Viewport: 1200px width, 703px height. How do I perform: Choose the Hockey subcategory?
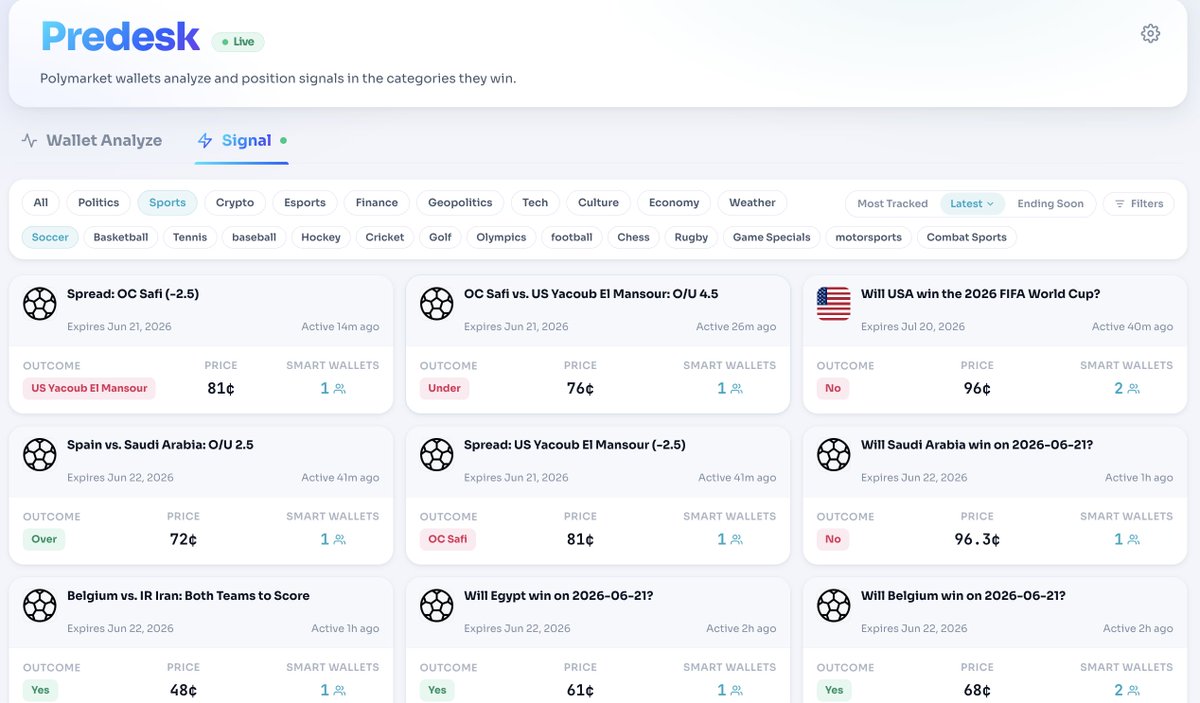tap(321, 238)
